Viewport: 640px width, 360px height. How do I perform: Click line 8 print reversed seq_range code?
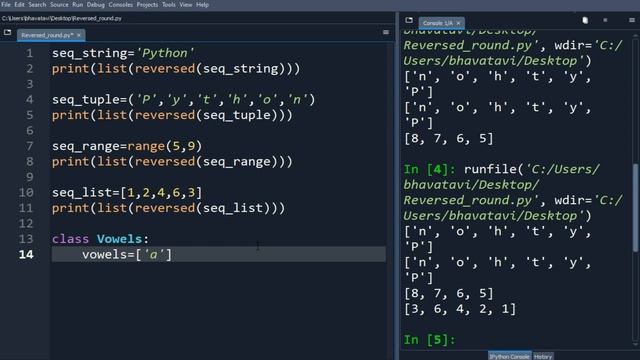[x=172, y=162]
